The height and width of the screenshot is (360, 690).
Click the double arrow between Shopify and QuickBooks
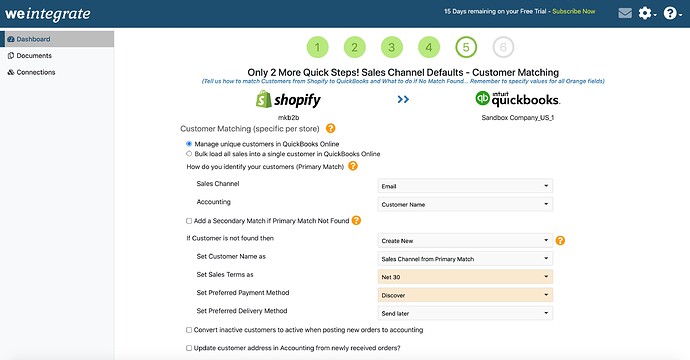[x=403, y=99]
